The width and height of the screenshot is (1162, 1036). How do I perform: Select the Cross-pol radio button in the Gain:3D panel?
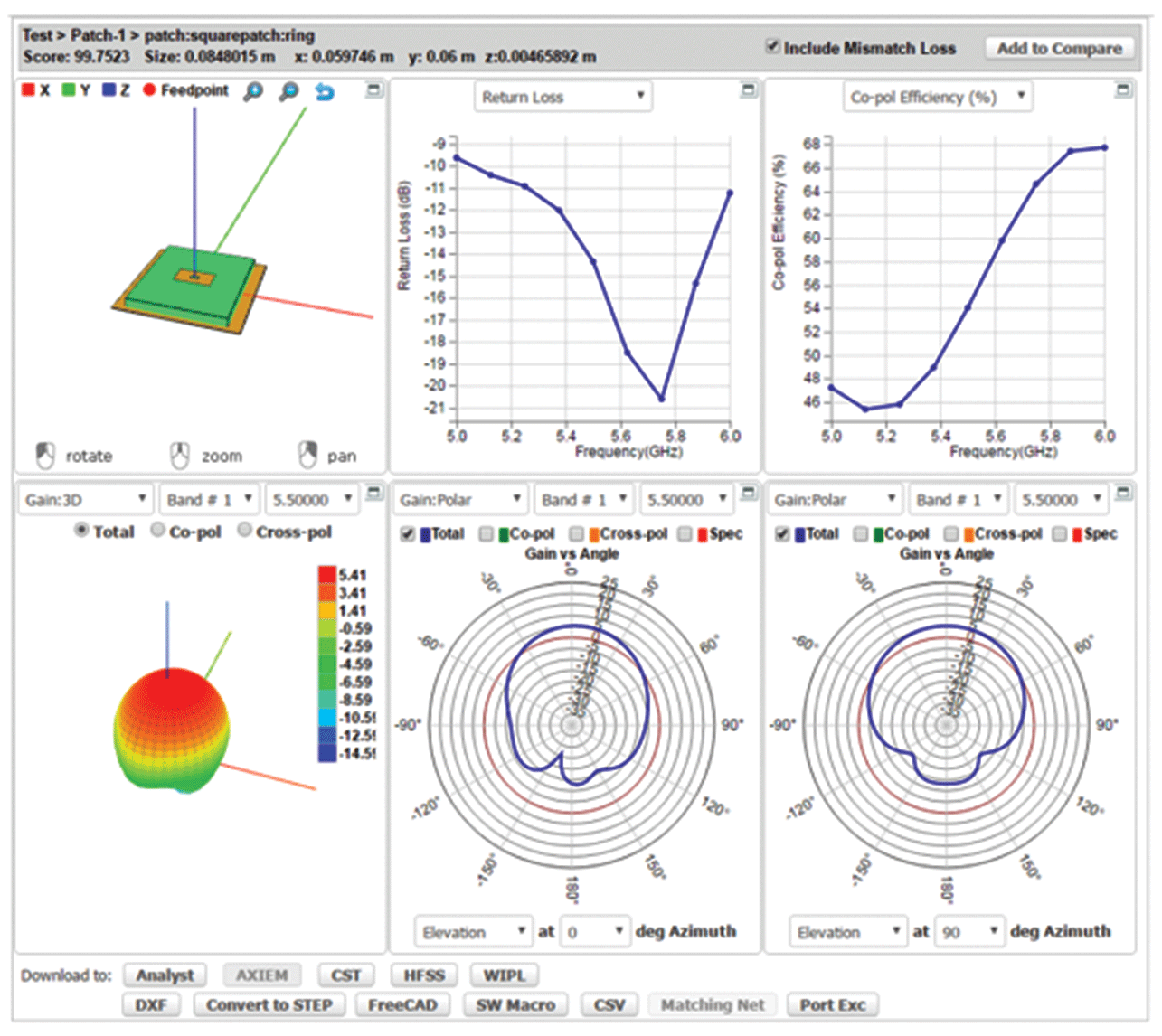244,532
